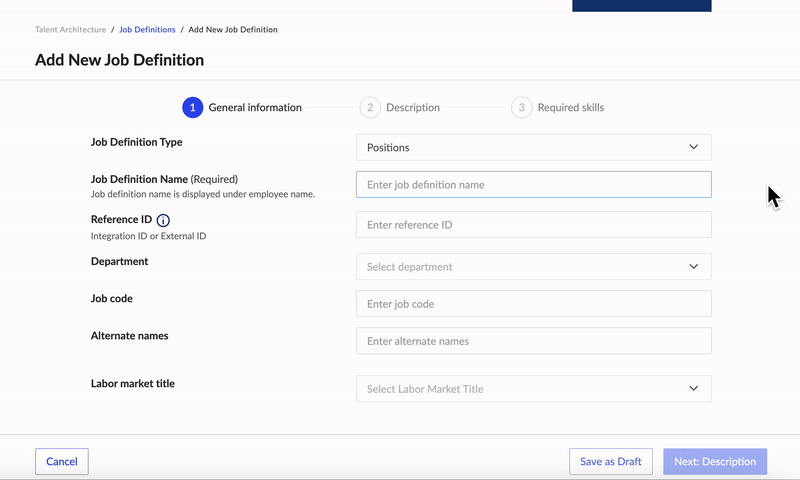Click the Department label
The height and width of the screenshot is (480, 800).
coord(119,262)
